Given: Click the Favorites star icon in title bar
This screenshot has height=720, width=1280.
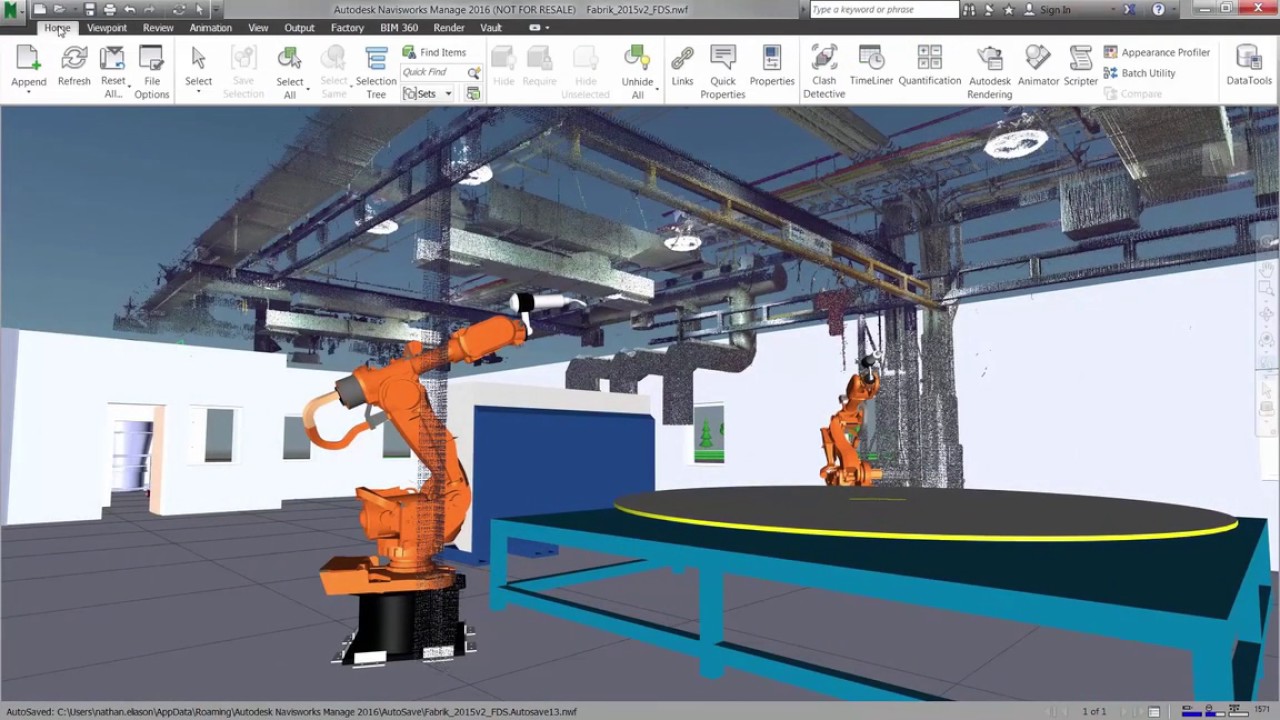Looking at the screenshot, I should click(1008, 10).
